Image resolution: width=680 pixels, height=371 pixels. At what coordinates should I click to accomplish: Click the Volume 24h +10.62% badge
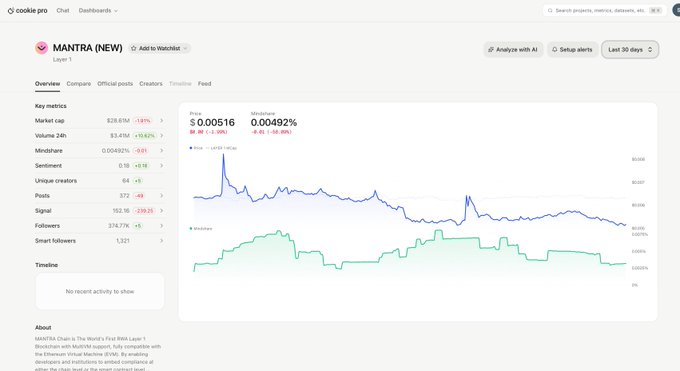[144, 135]
